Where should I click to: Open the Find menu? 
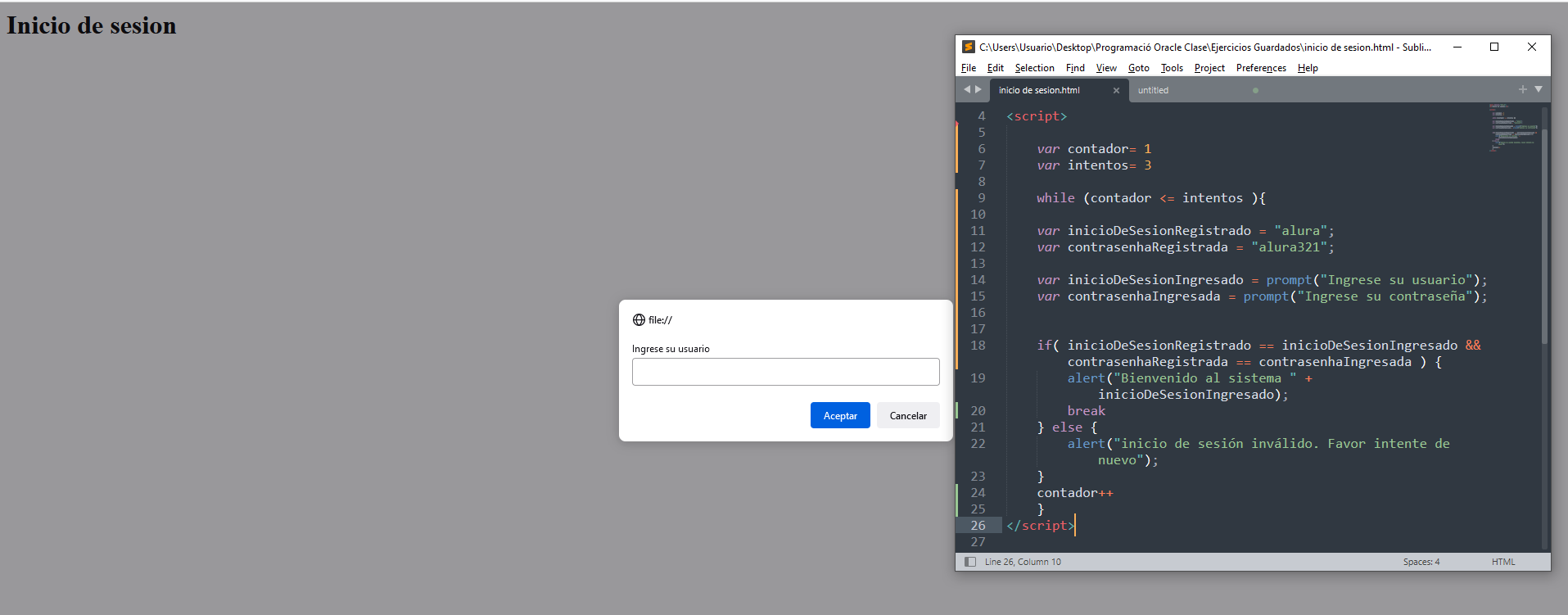[1075, 68]
